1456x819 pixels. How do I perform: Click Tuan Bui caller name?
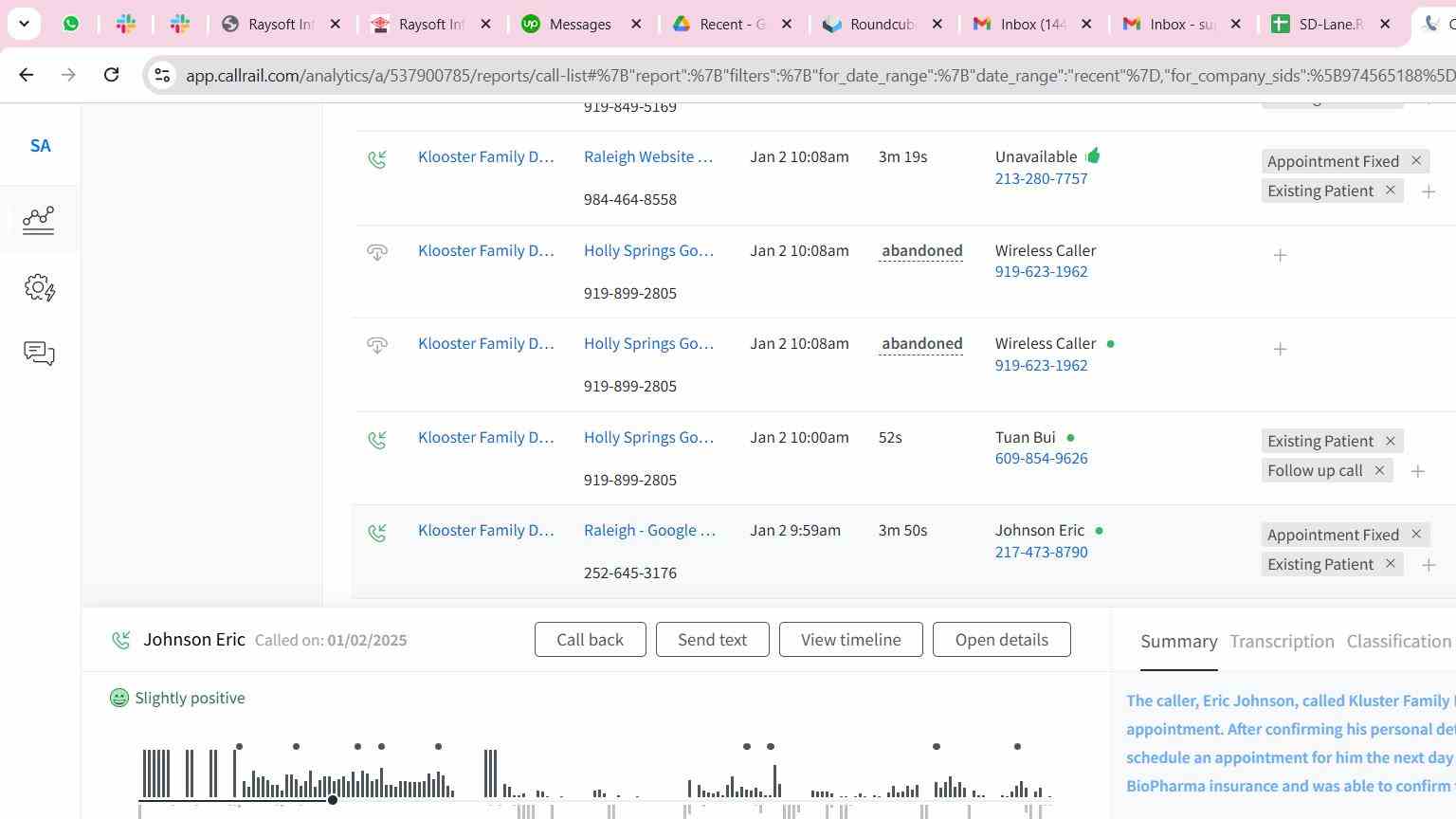[x=1025, y=437]
